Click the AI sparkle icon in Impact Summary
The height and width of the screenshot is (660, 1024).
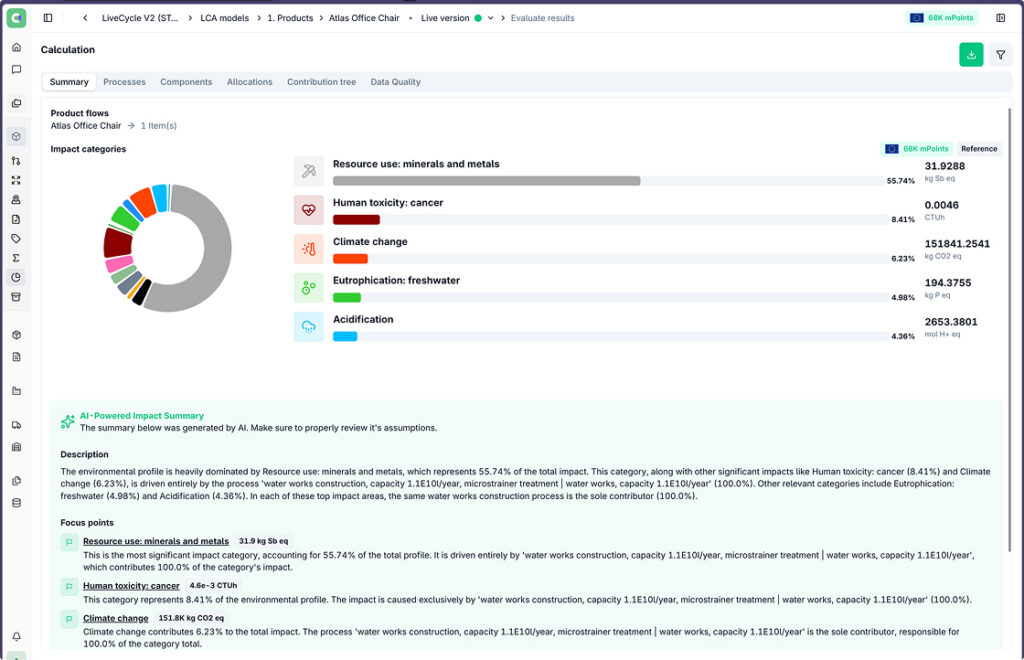(67, 422)
